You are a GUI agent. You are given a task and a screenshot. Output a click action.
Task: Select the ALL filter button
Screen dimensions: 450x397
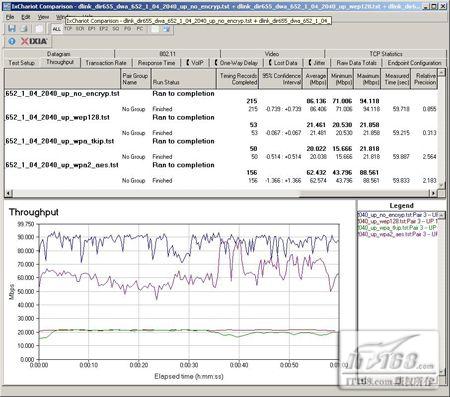coord(56,29)
